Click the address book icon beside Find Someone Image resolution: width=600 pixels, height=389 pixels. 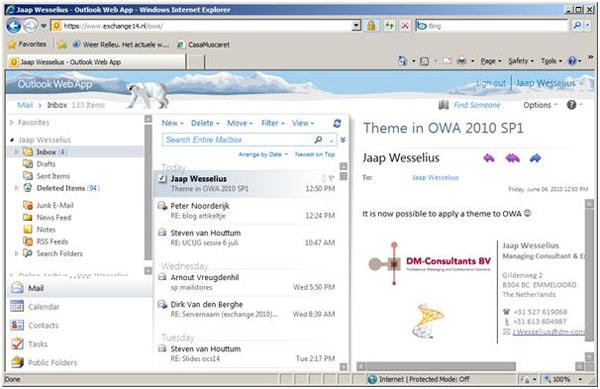tap(443, 105)
